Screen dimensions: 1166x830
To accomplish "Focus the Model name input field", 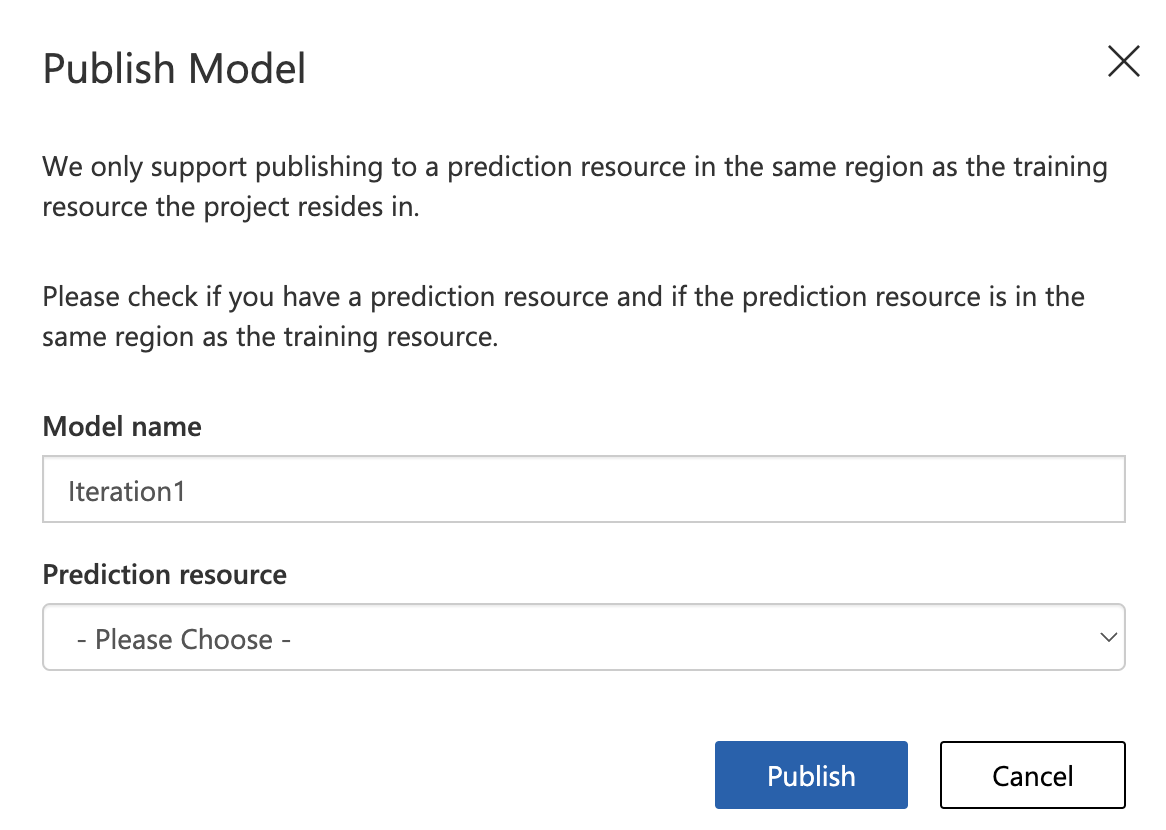I will click(x=583, y=490).
